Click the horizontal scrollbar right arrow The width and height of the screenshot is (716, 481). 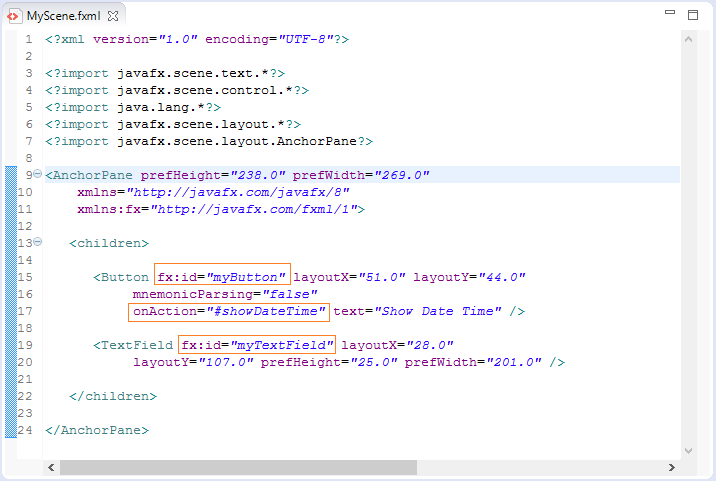[x=672, y=467]
